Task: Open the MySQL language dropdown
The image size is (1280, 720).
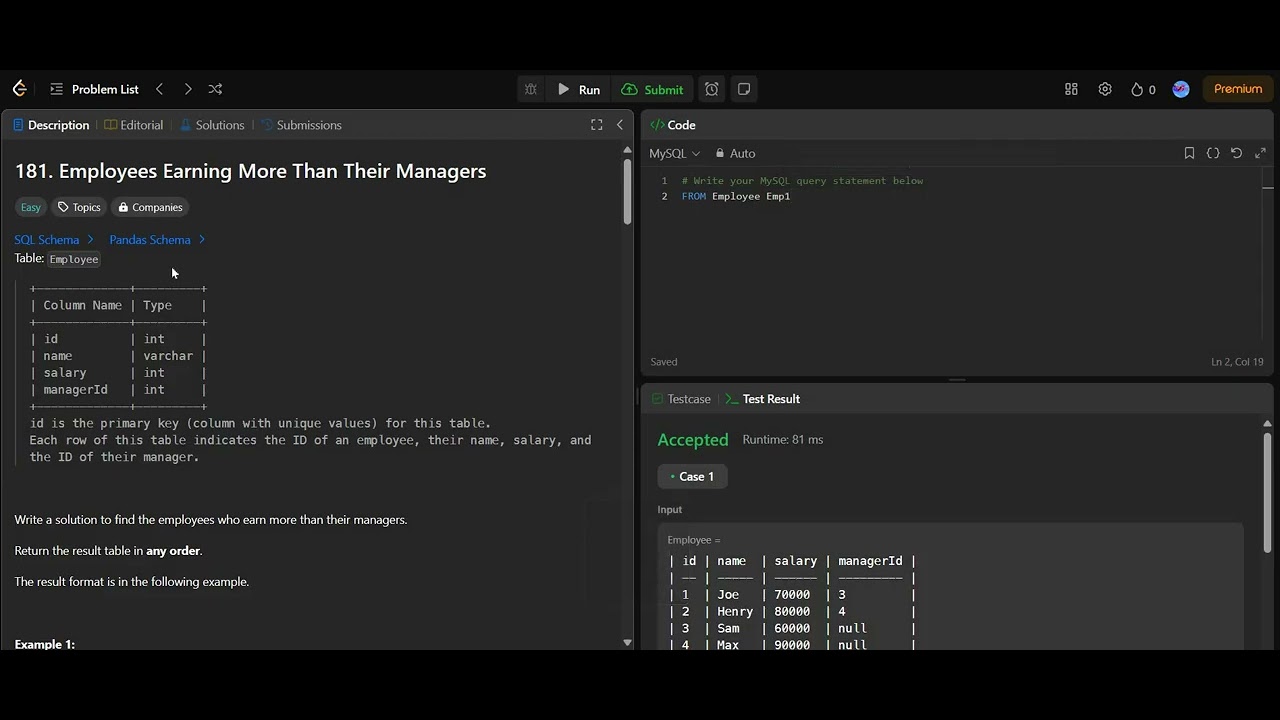Action: coord(675,153)
